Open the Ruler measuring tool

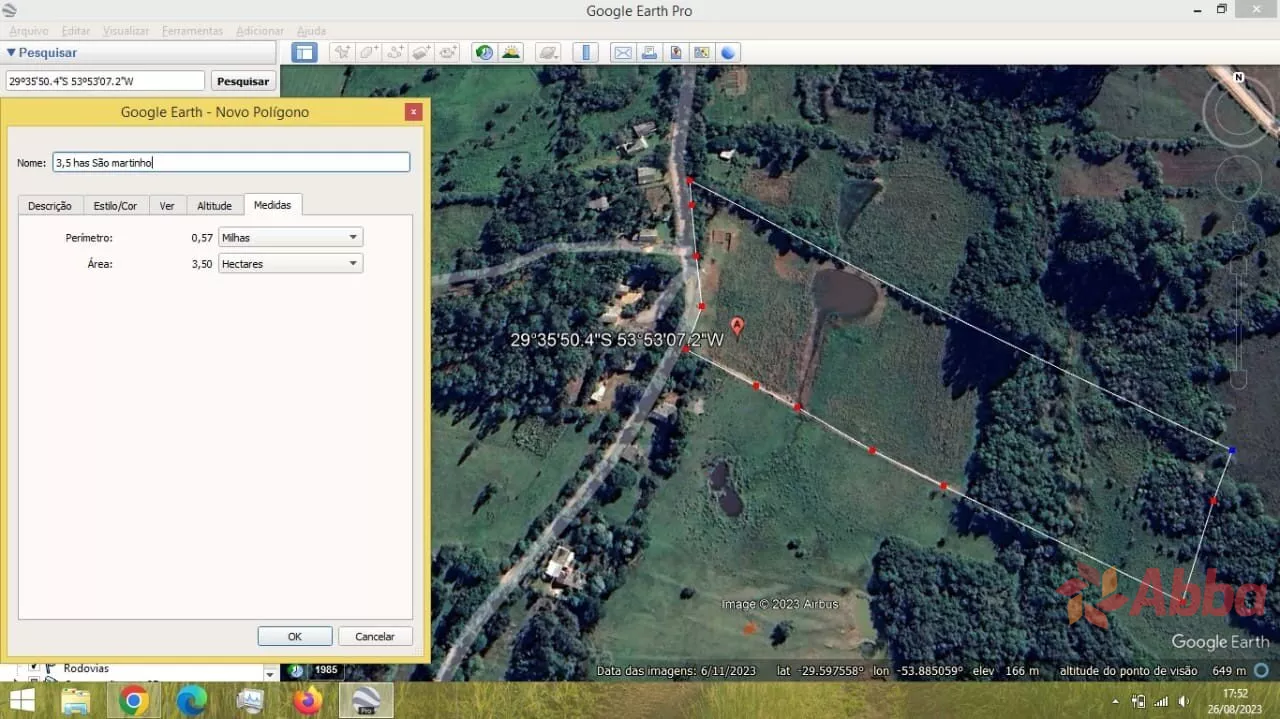pos(587,53)
